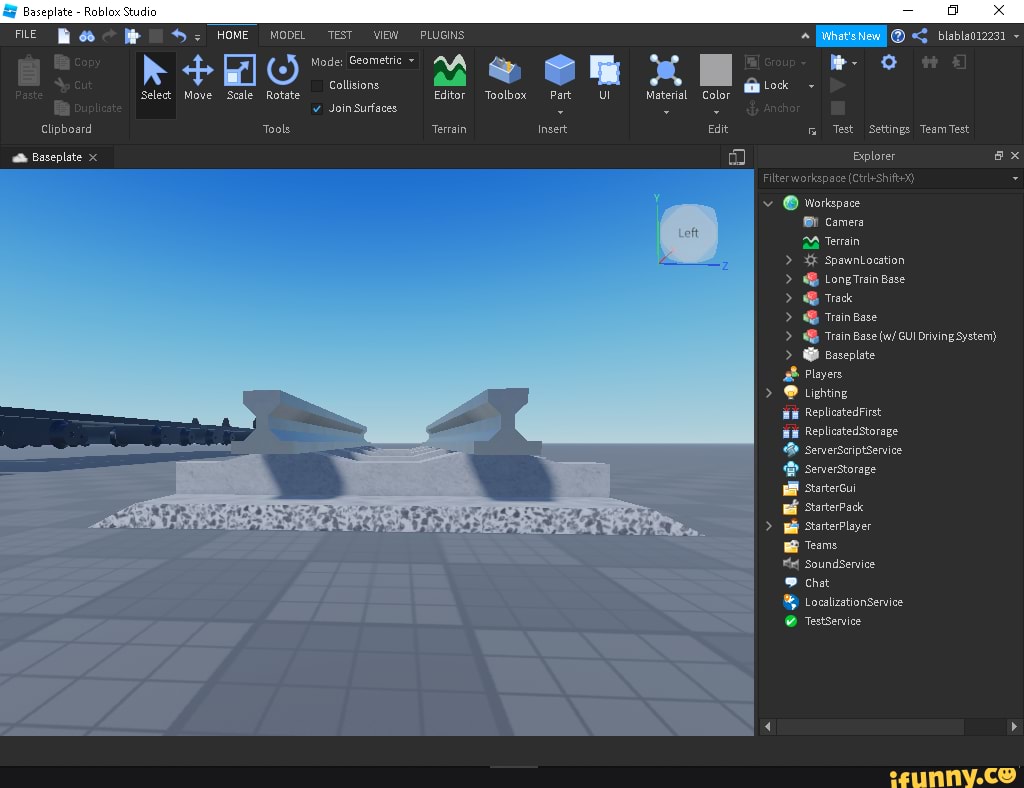This screenshot has height=788, width=1024.
Task: Insert a new Part
Action: point(559,80)
